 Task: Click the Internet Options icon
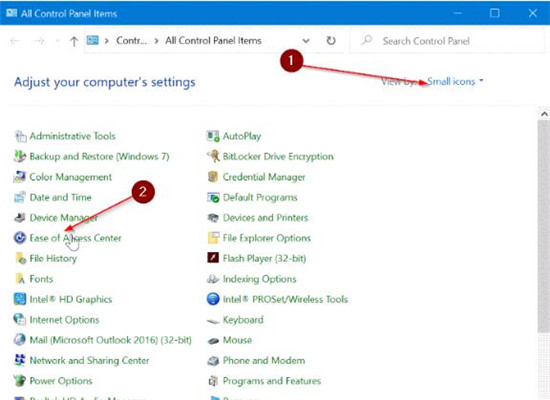coord(20,320)
